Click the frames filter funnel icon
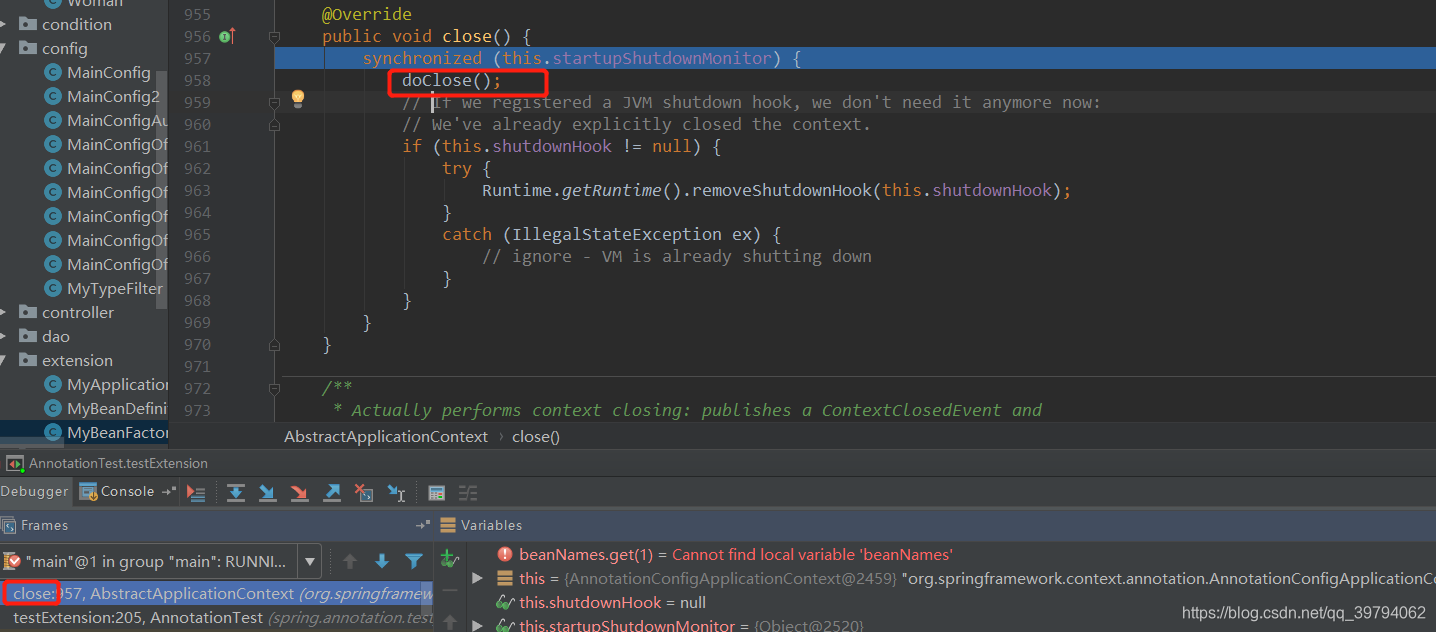Screen dimensions: 1436x632 tap(414, 561)
